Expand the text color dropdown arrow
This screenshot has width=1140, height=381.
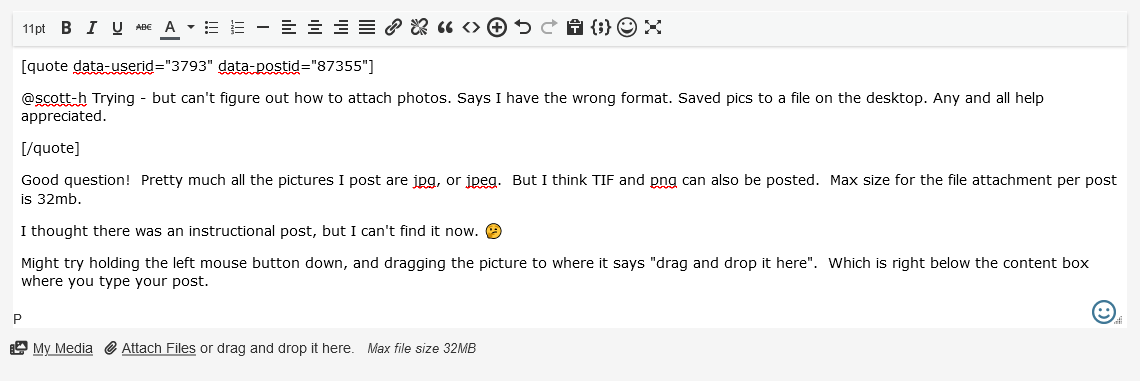[190, 28]
